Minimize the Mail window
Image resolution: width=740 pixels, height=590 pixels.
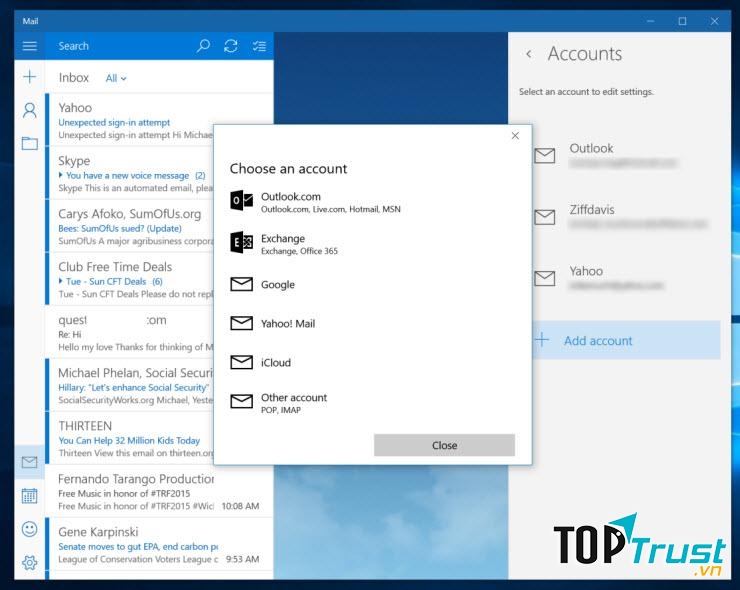(650, 21)
